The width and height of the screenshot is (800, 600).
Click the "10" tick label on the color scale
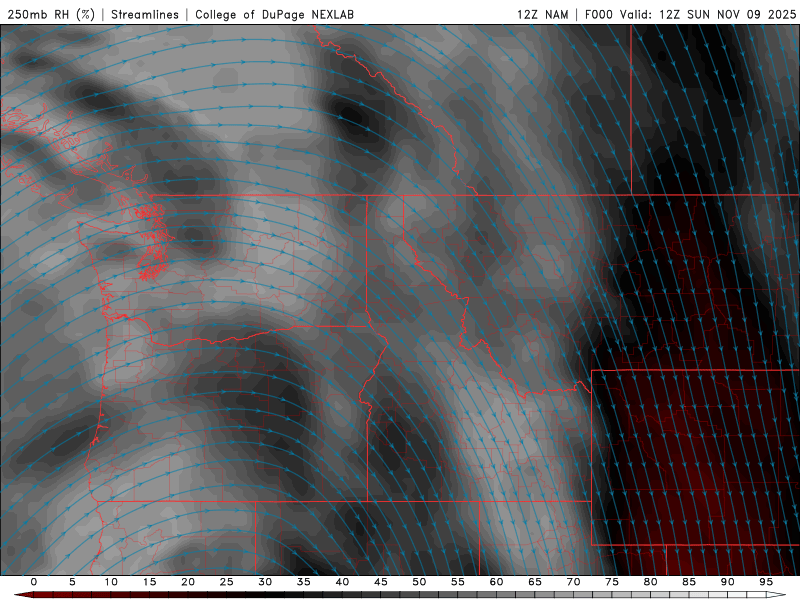pyautogui.click(x=111, y=582)
